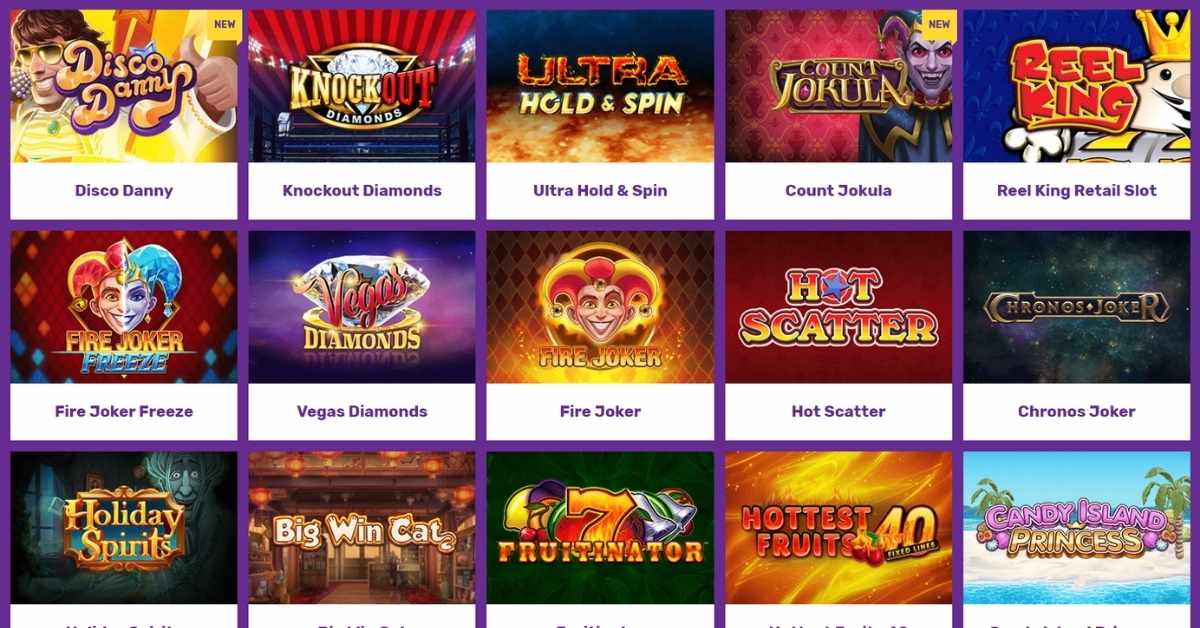
Task: Select the Fruitinator slot image
Action: pyautogui.click(x=600, y=528)
